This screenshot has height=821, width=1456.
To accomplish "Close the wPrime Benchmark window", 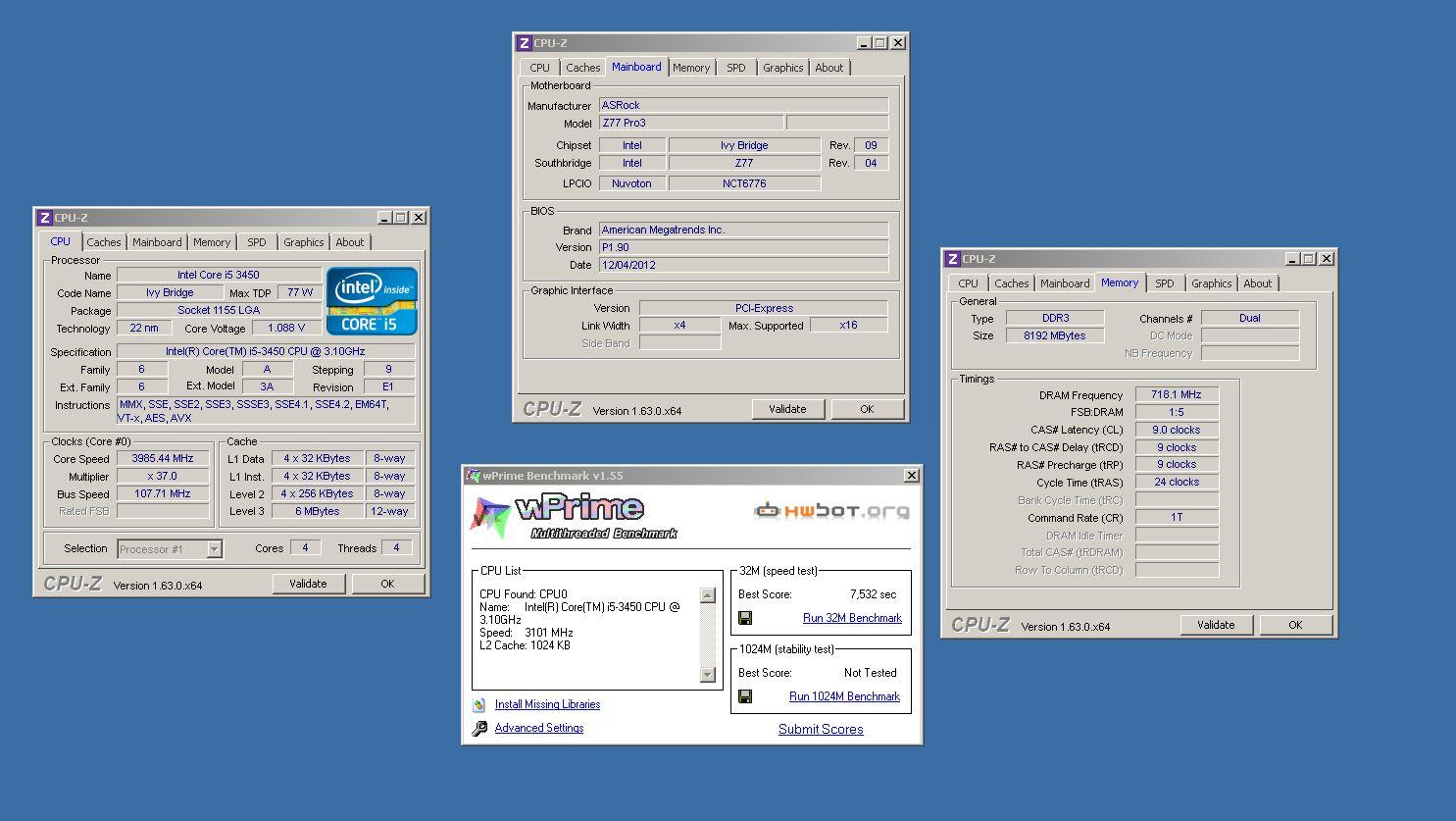I will click(911, 476).
